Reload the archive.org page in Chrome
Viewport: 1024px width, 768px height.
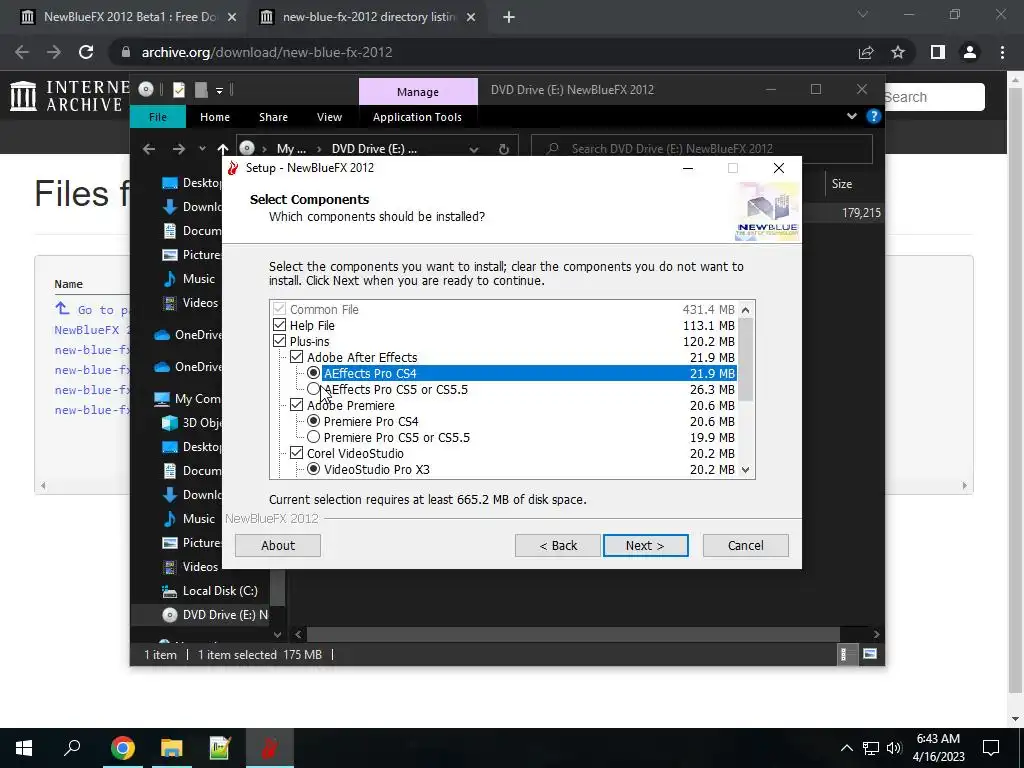tap(86, 52)
